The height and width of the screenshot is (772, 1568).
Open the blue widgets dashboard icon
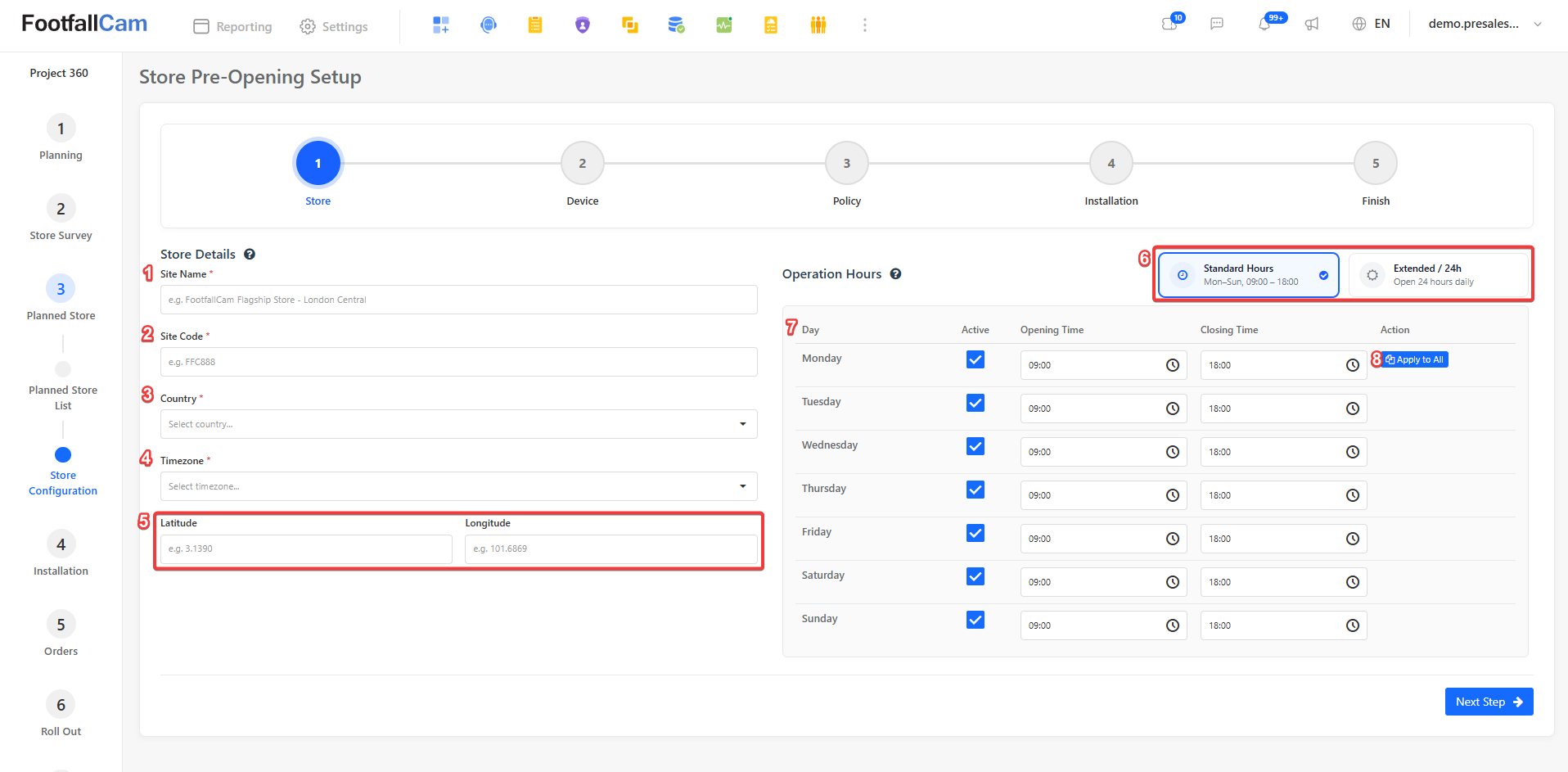(x=441, y=25)
